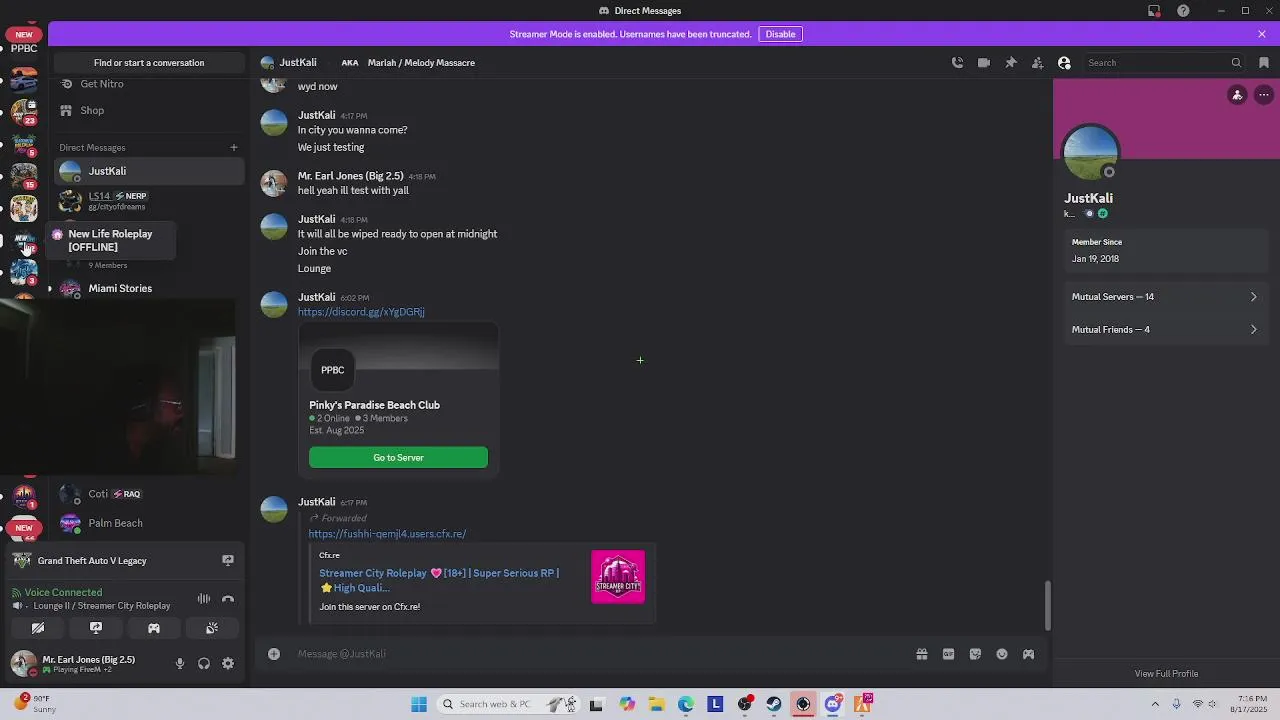Click the Voice Connected status text
The height and width of the screenshot is (720, 1280).
coord(63,593)
